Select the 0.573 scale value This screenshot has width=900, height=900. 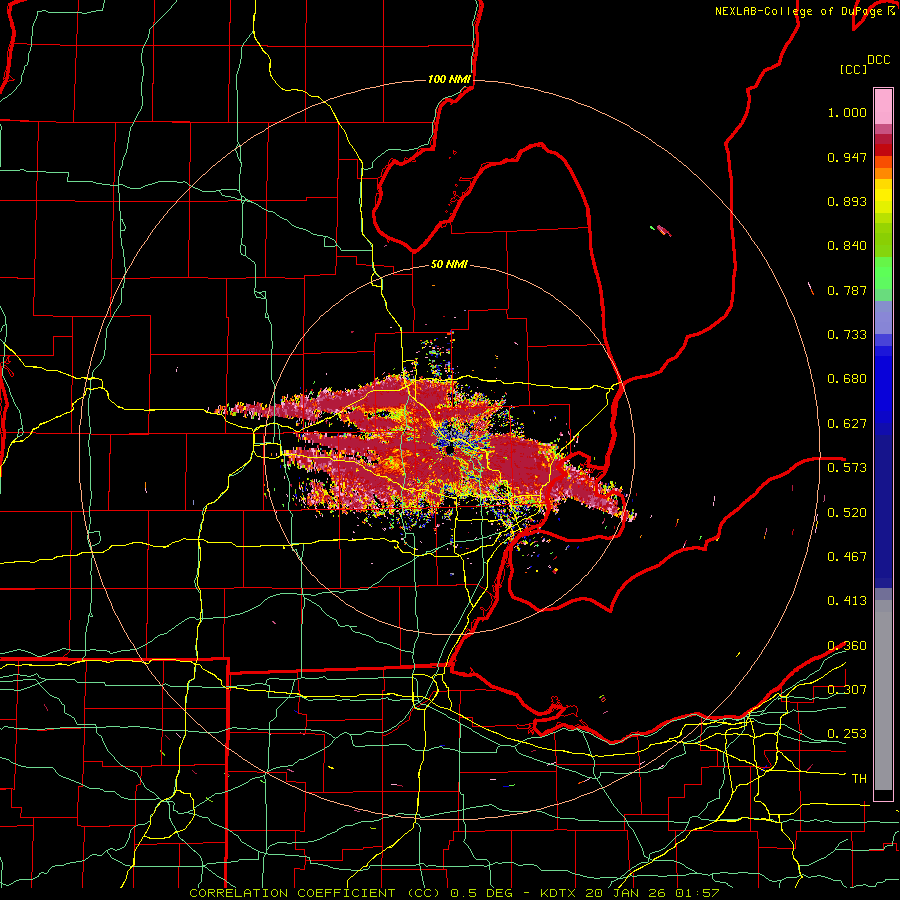(847, 468)
